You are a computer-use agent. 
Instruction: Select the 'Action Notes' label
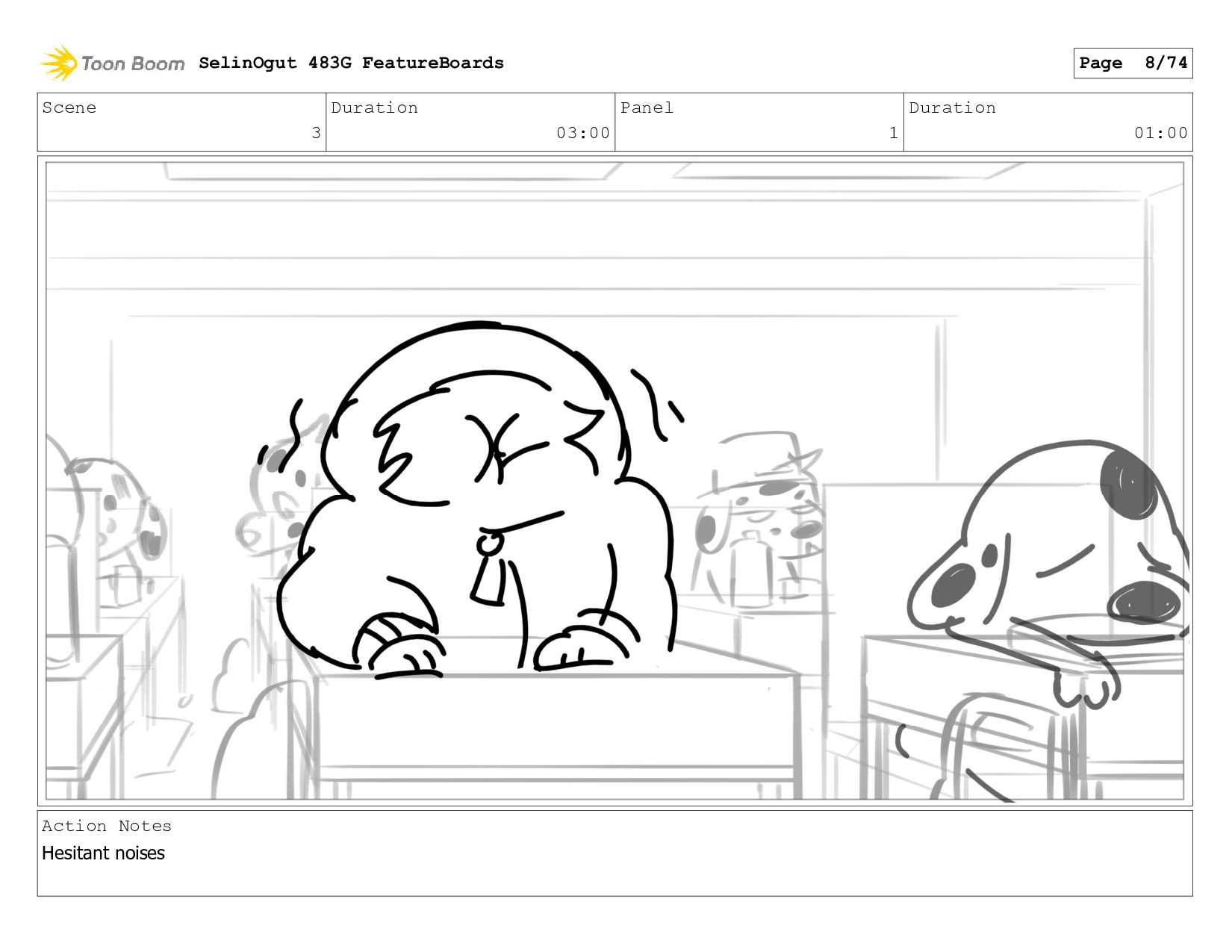[x=107, y=826]
